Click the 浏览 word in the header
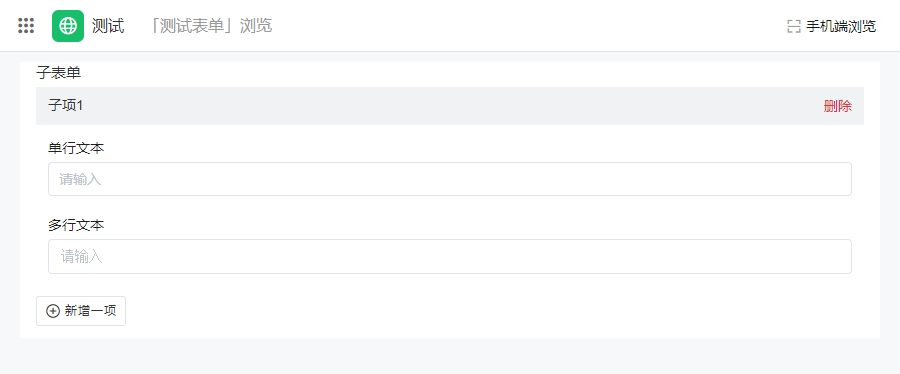This screenshot has height=374, width=900. pos(256,26)
